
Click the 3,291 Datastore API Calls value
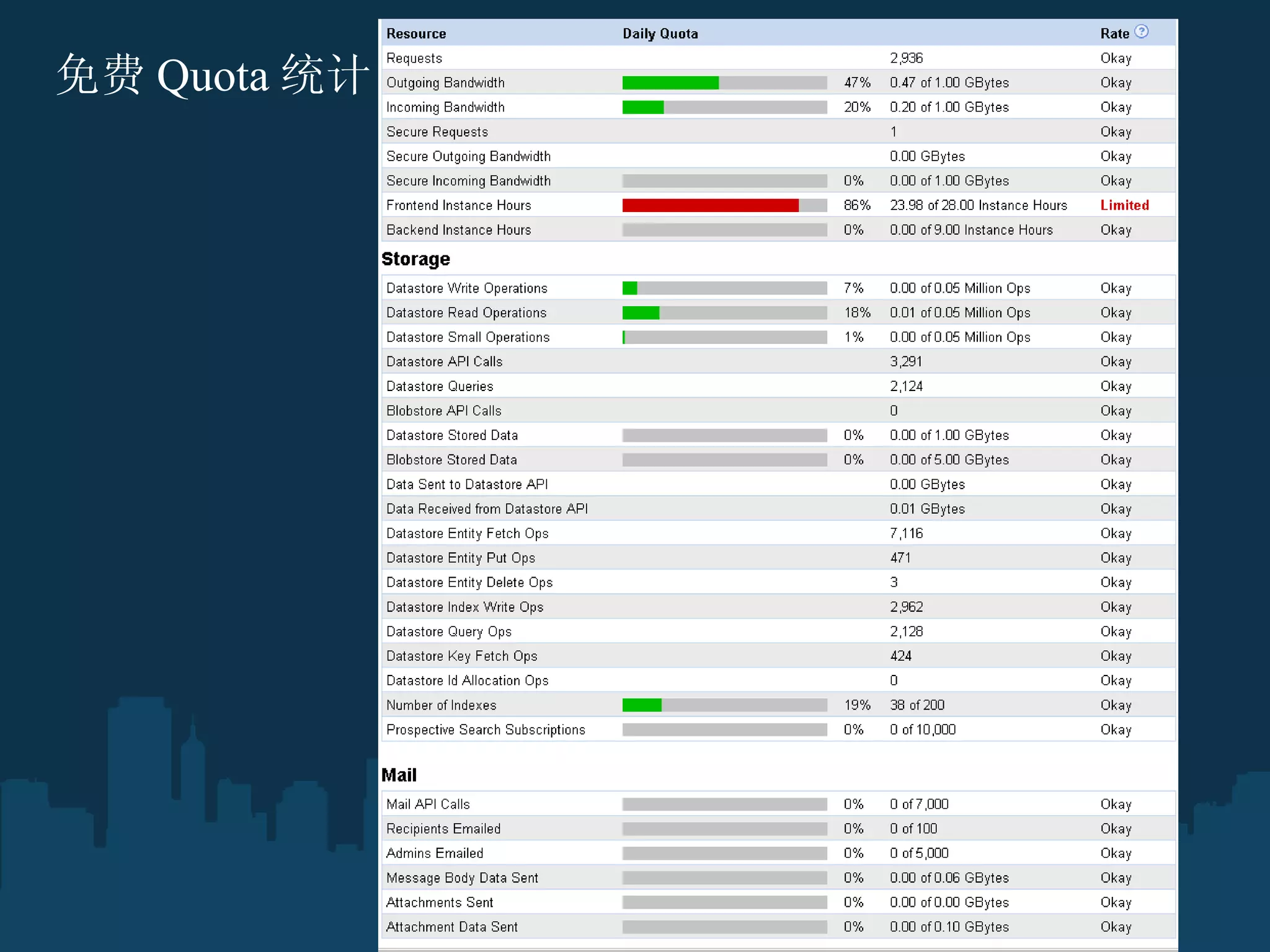[906, 362]
